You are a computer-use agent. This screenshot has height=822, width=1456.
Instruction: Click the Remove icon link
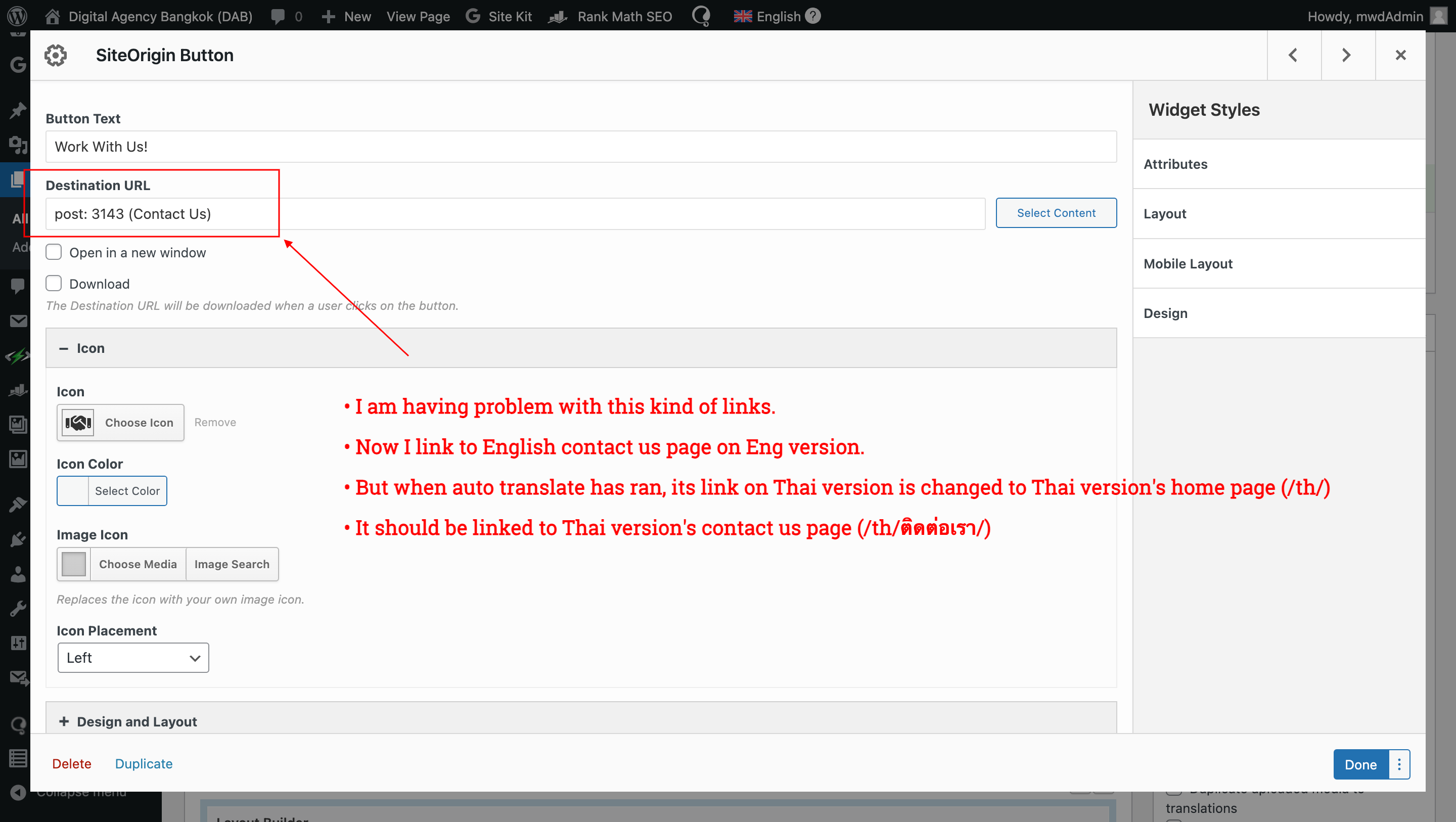click(x=215, y=422)
